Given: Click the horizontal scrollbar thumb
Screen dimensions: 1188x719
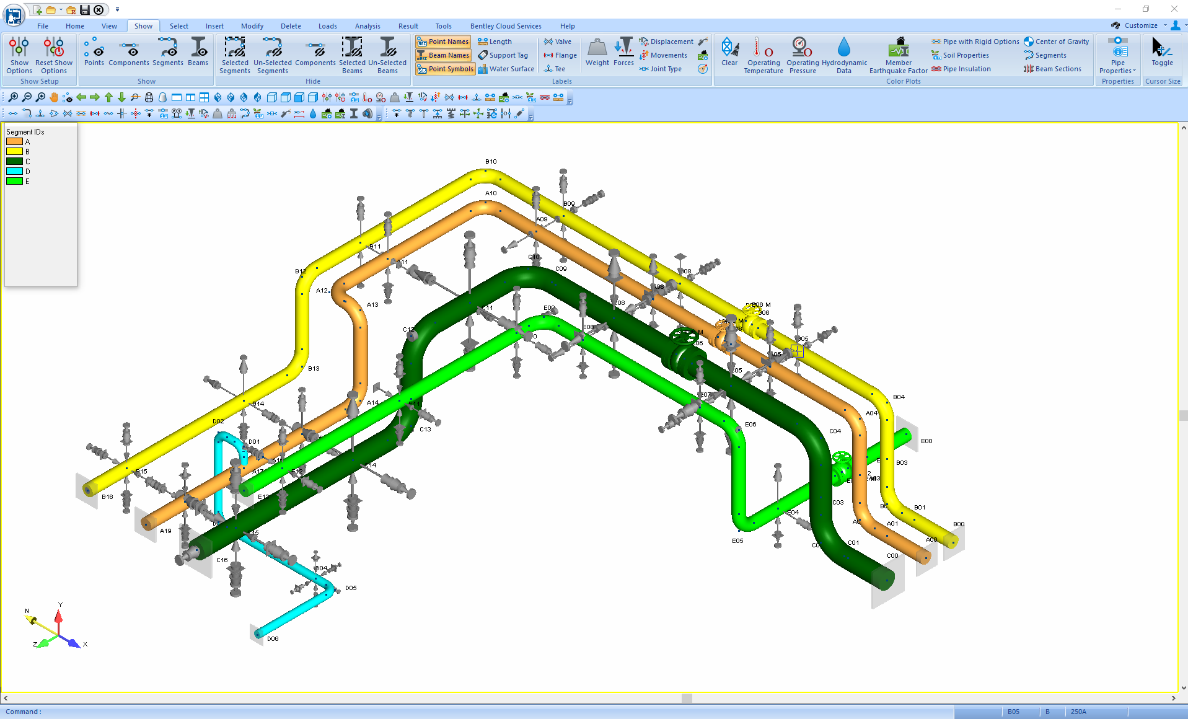Looking at the screenshot, I should pos(686,699).
